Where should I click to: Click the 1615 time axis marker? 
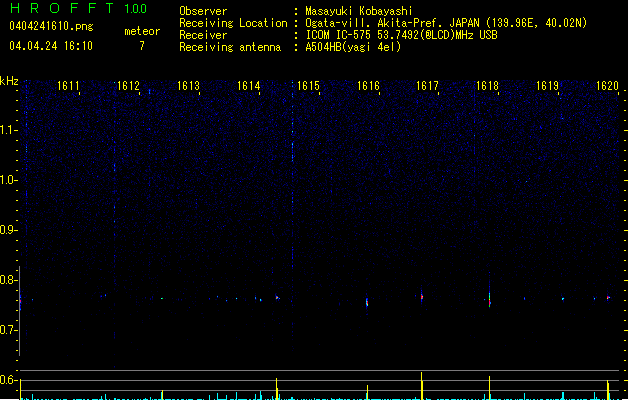tap(308, 86)
